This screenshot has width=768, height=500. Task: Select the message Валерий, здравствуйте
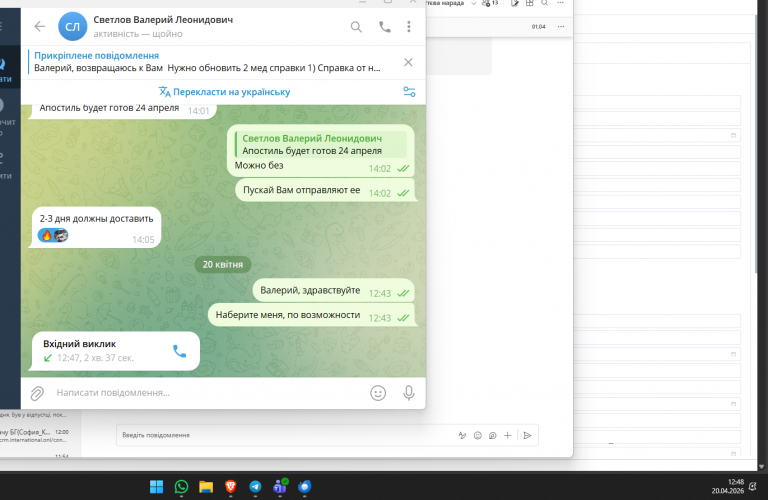tap(310, 290)
